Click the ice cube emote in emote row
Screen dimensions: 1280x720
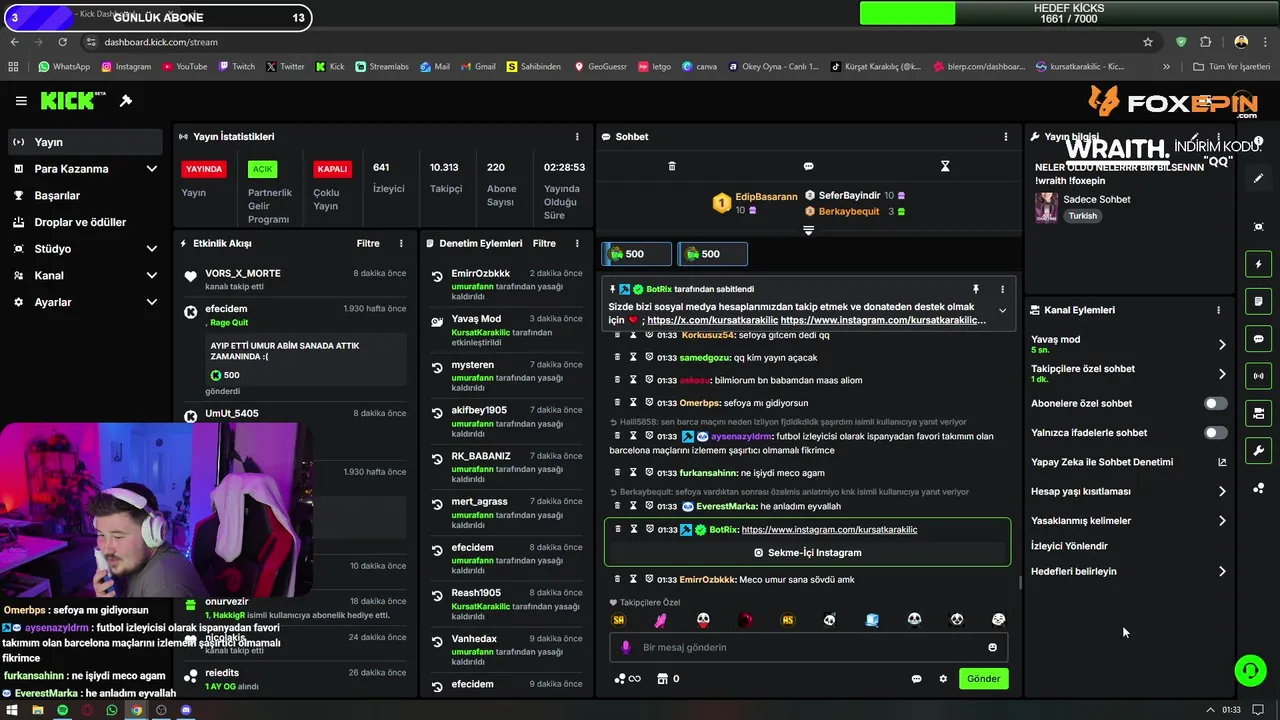click(872, 620)
